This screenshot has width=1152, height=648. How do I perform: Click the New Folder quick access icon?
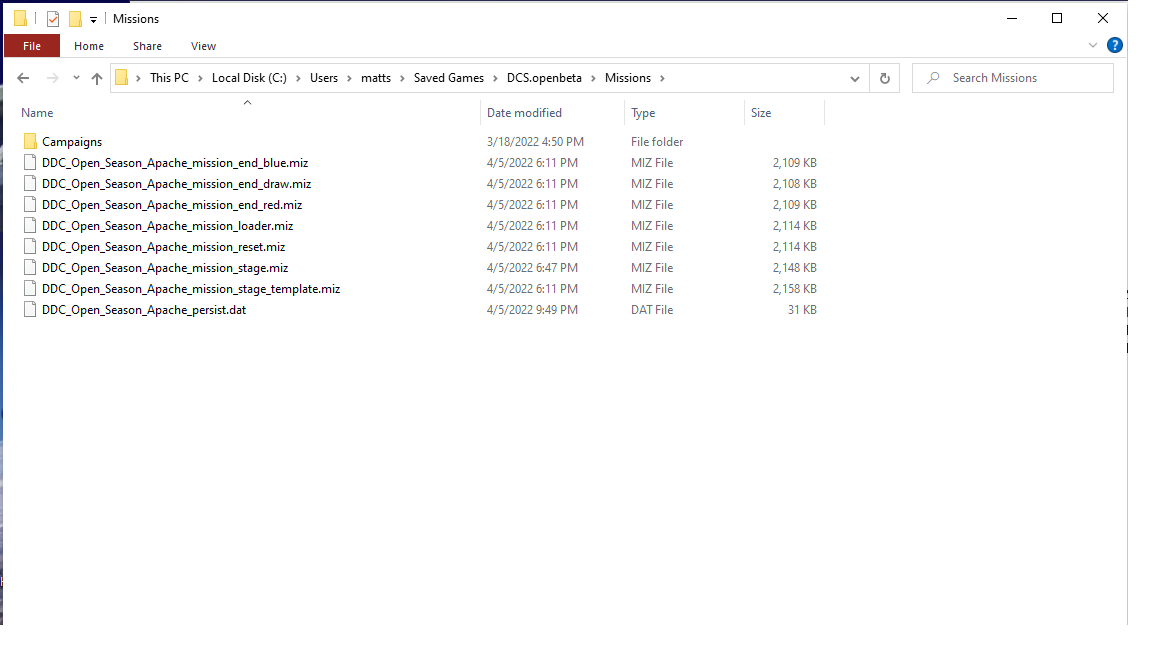(75, 19)
